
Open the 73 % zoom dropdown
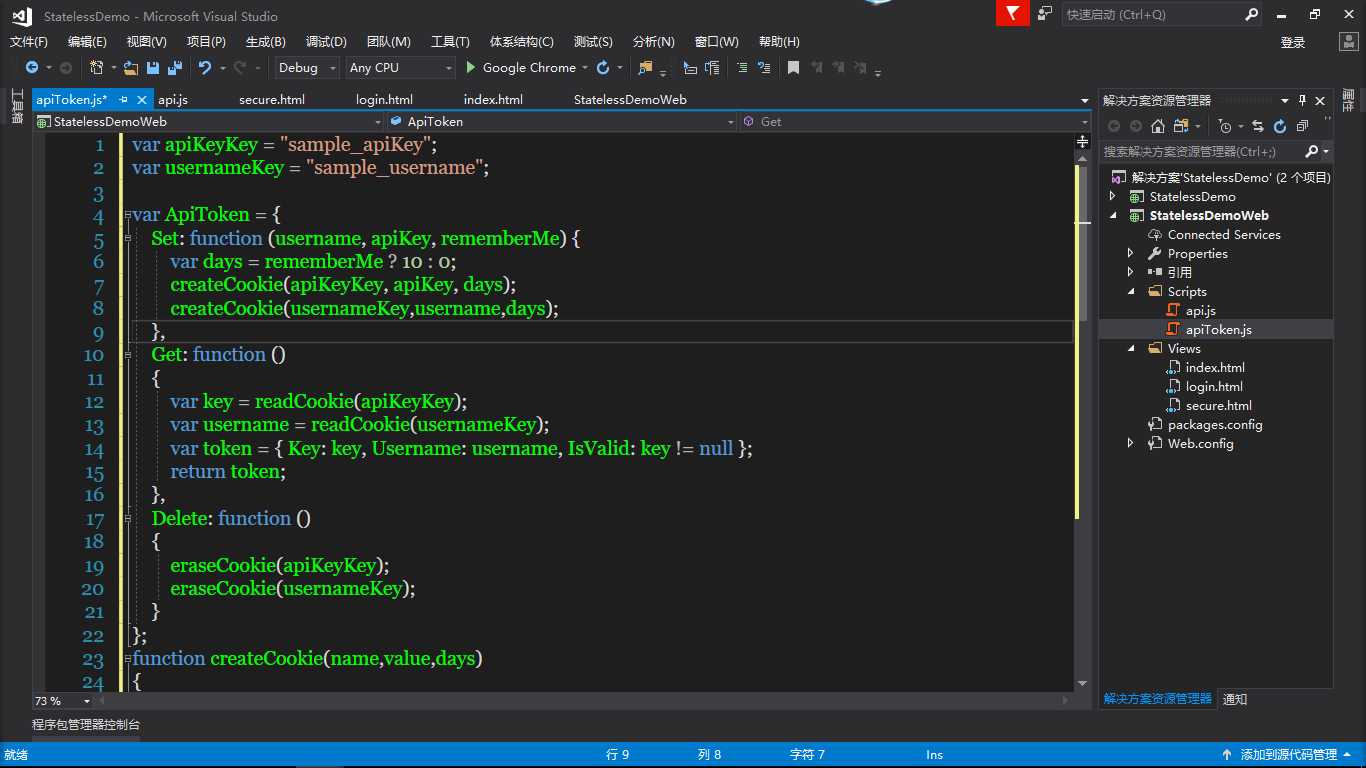click(x=63, y=701)
